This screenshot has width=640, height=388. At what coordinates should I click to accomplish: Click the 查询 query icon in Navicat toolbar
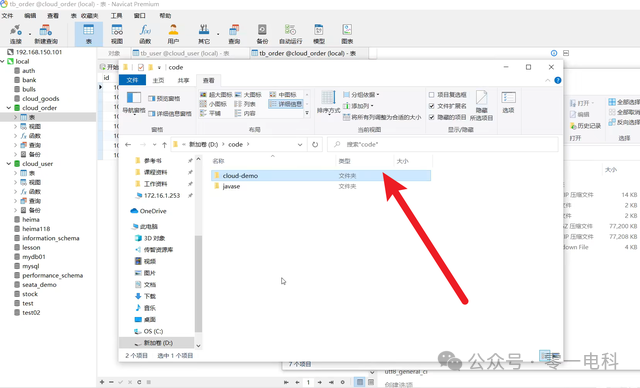click(x=234, y=34)
